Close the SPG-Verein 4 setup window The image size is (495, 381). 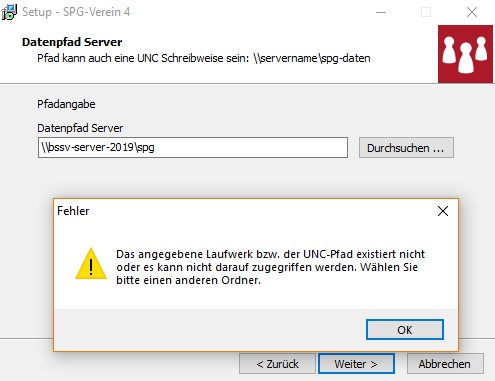click(472, 12)
